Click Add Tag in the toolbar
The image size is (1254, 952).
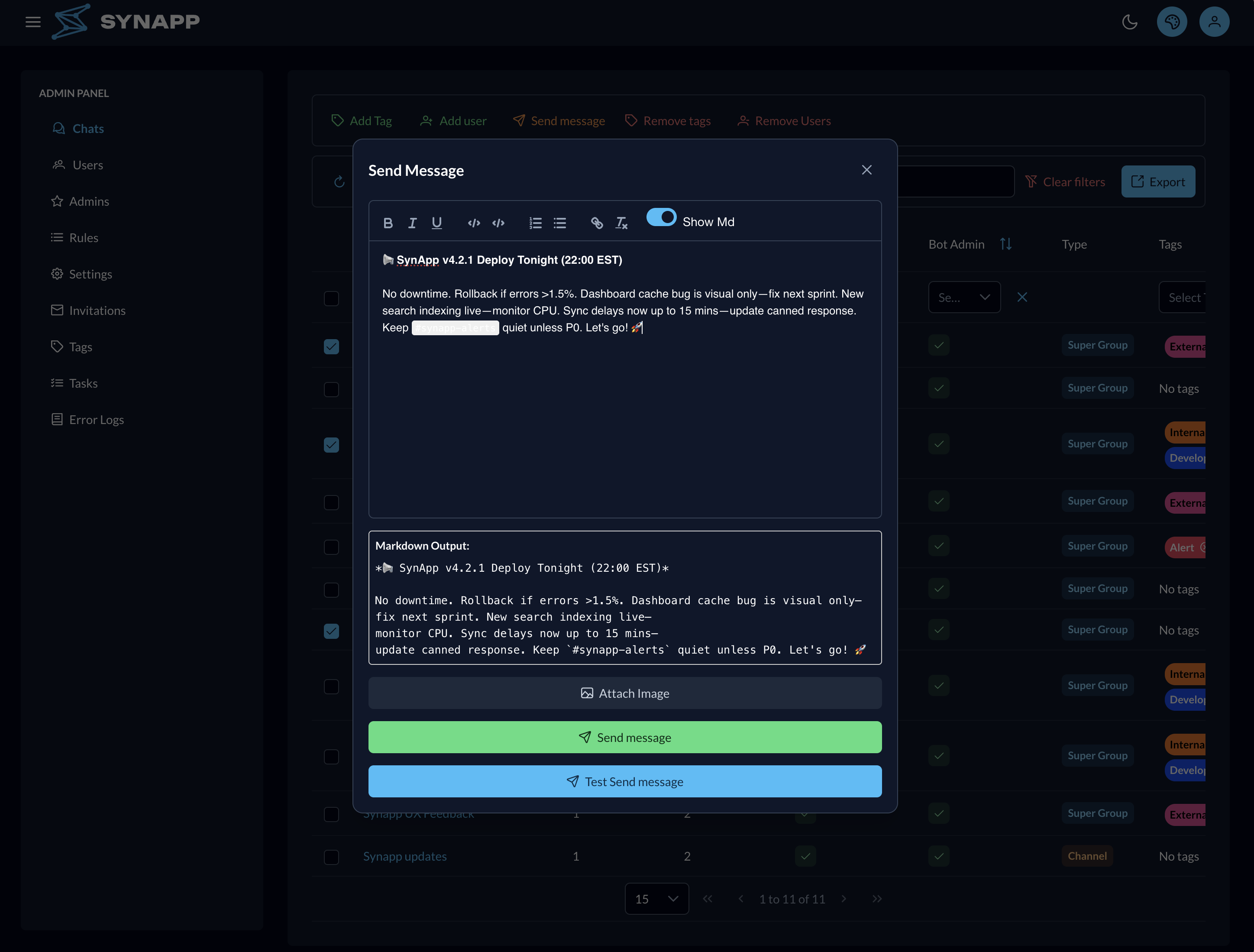click(362, 121)
